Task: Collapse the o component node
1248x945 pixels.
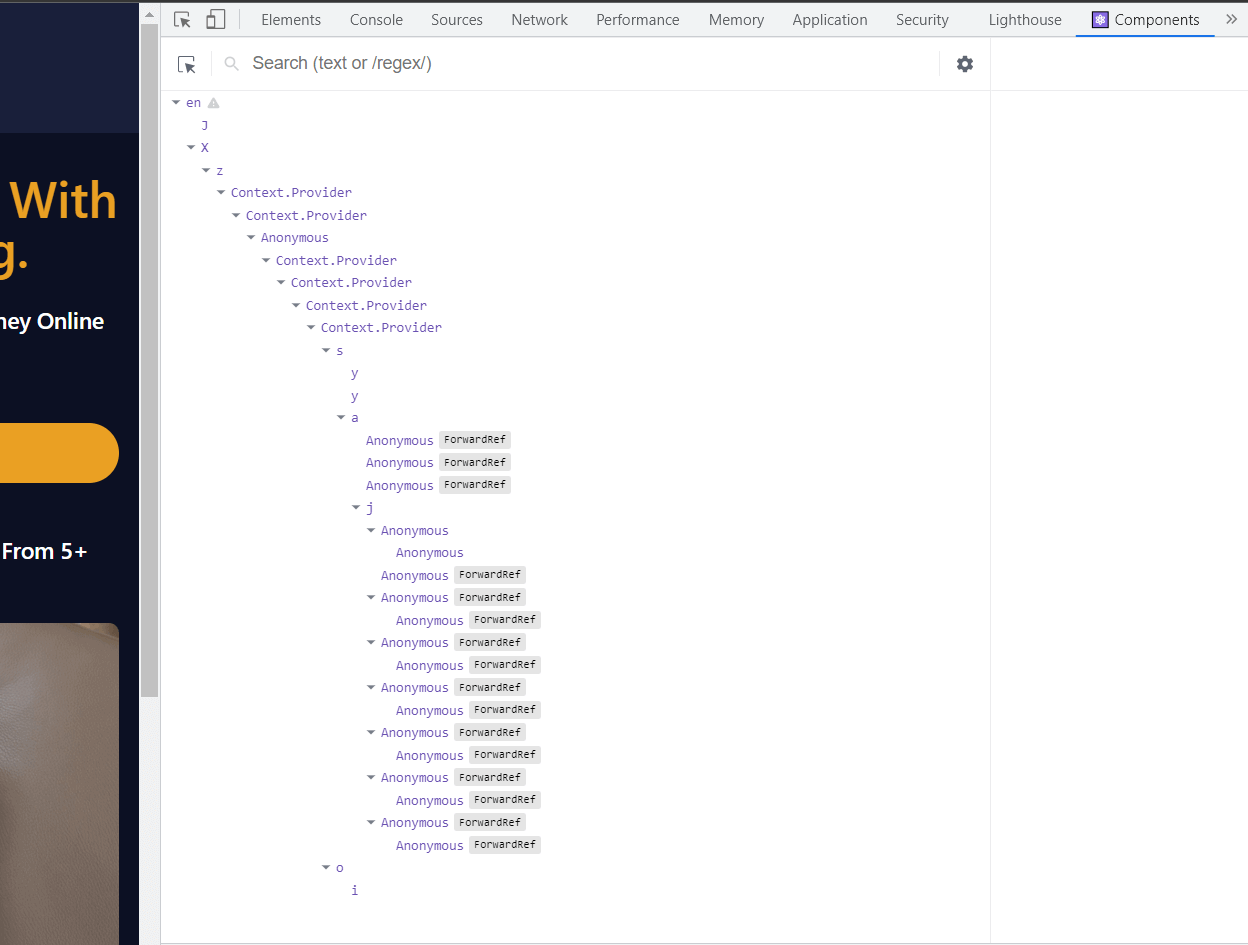Action: (326, 868)
